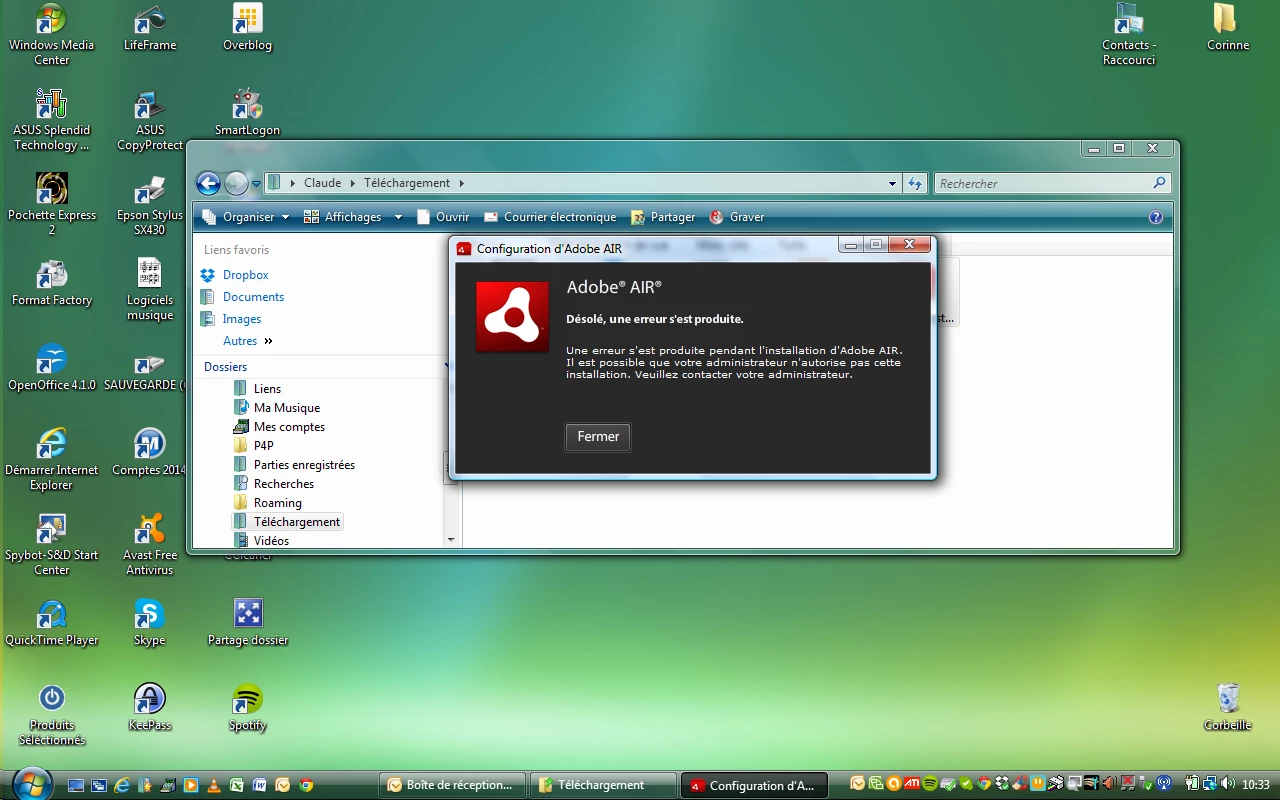Open Skype desktop icon
The height and width of the screenshot is (800, 1280).
pyautogui.click(x=149, y=624)
